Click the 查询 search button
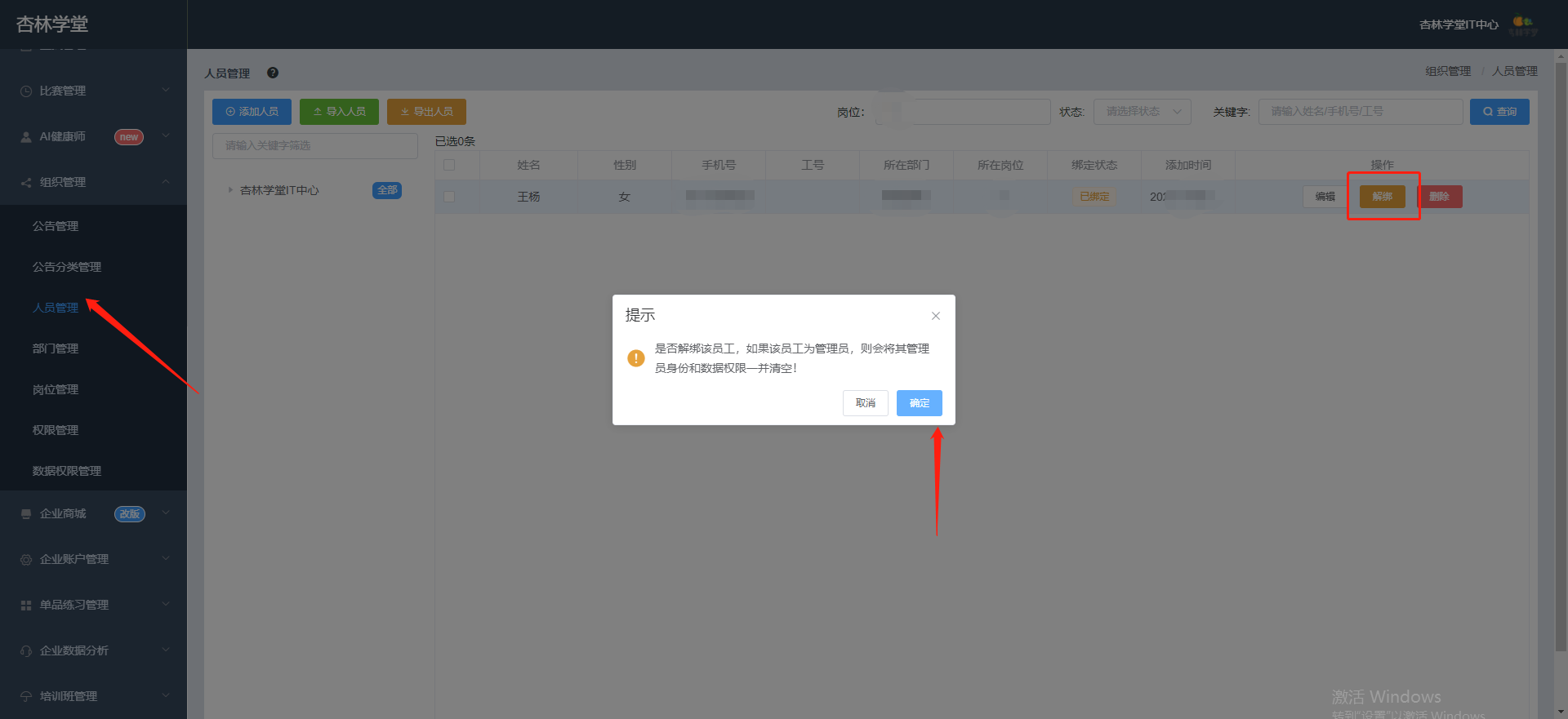1568x719 pixels. point(1499,112)
